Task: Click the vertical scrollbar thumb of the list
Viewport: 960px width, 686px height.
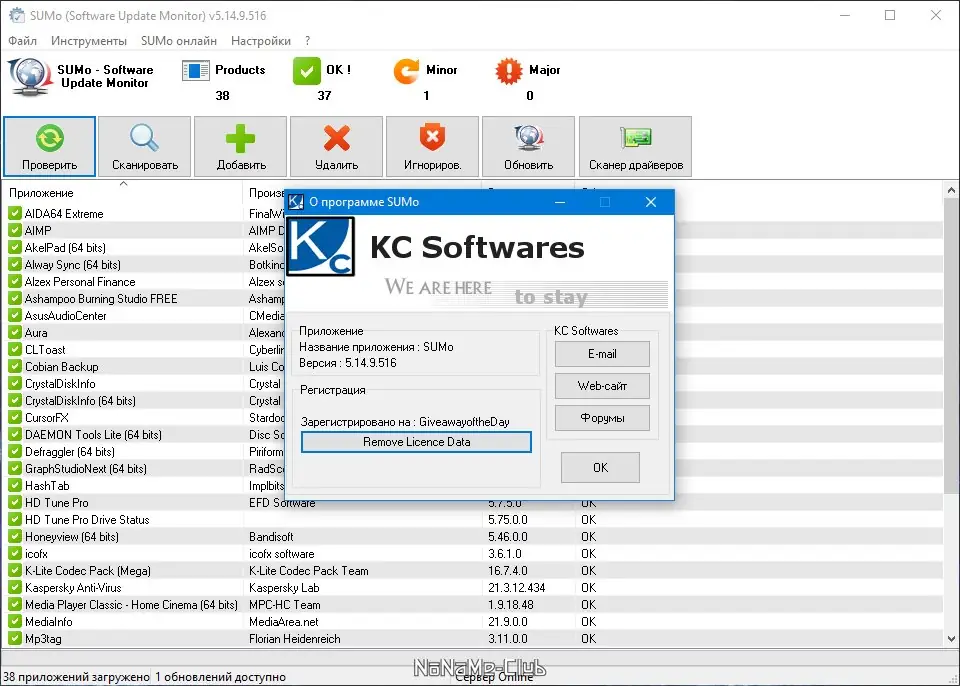Action: 951,346
